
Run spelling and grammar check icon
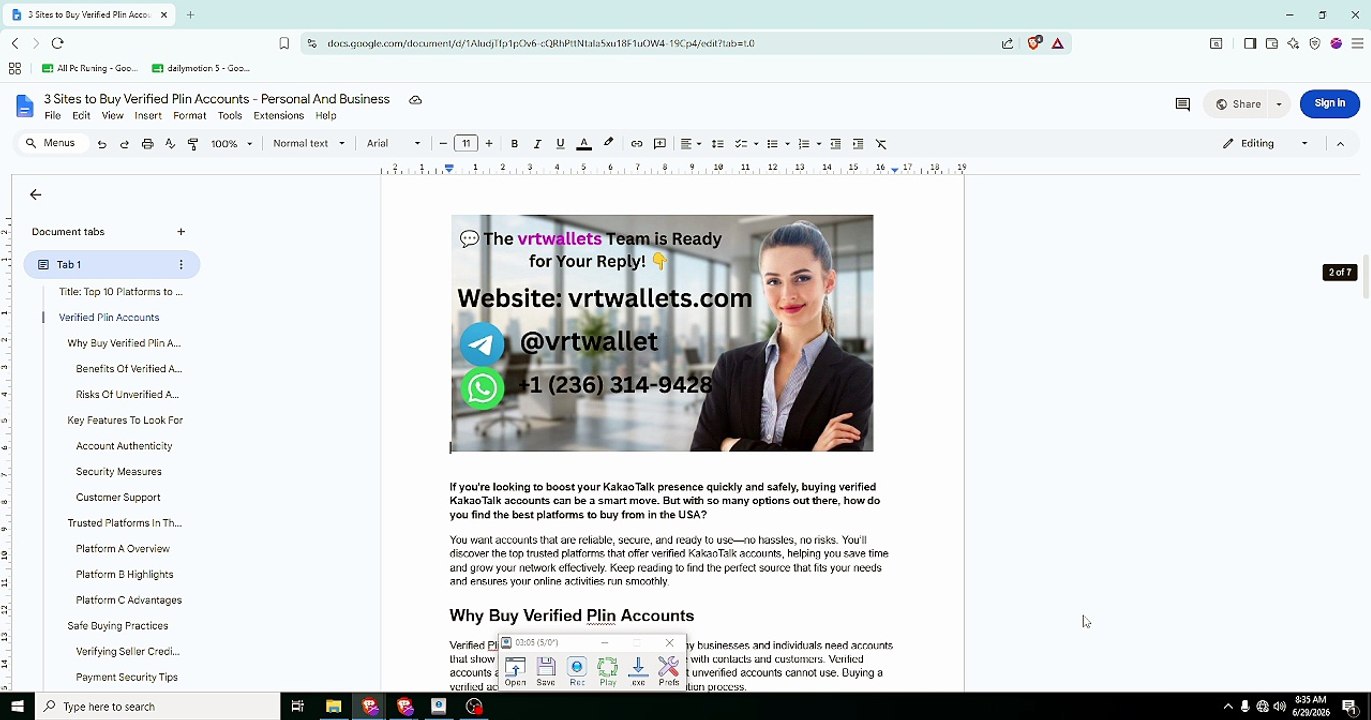(x=170, y=144)
